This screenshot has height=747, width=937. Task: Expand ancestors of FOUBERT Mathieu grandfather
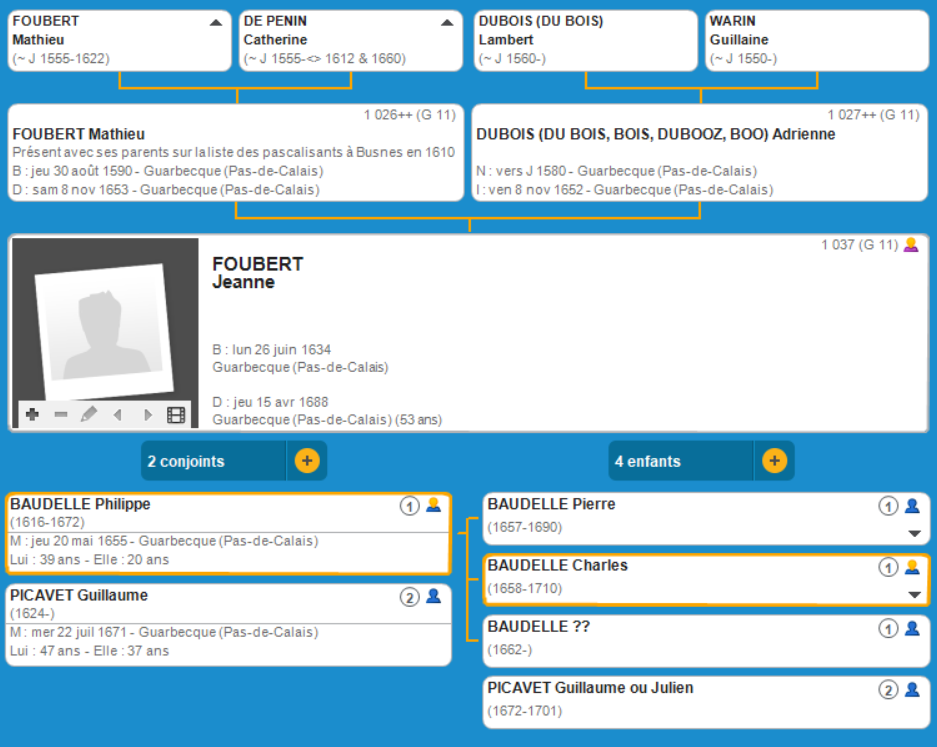216,22
